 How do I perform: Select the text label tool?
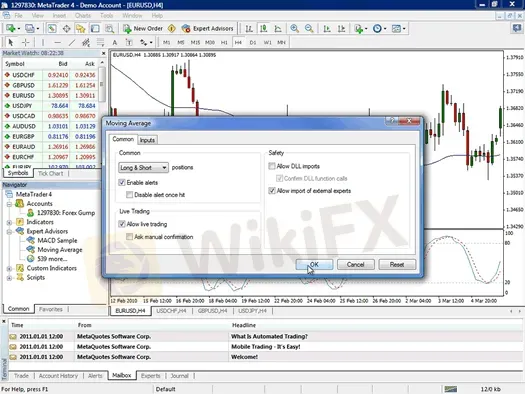129,42
